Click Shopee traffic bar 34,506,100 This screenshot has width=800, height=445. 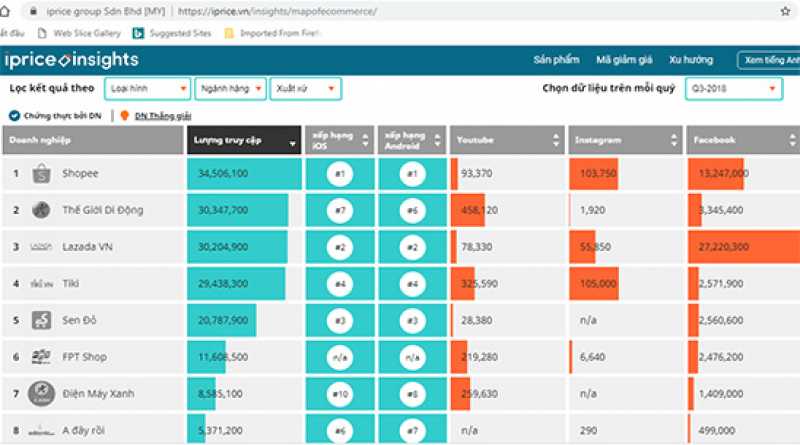click(x=244, y=174)
